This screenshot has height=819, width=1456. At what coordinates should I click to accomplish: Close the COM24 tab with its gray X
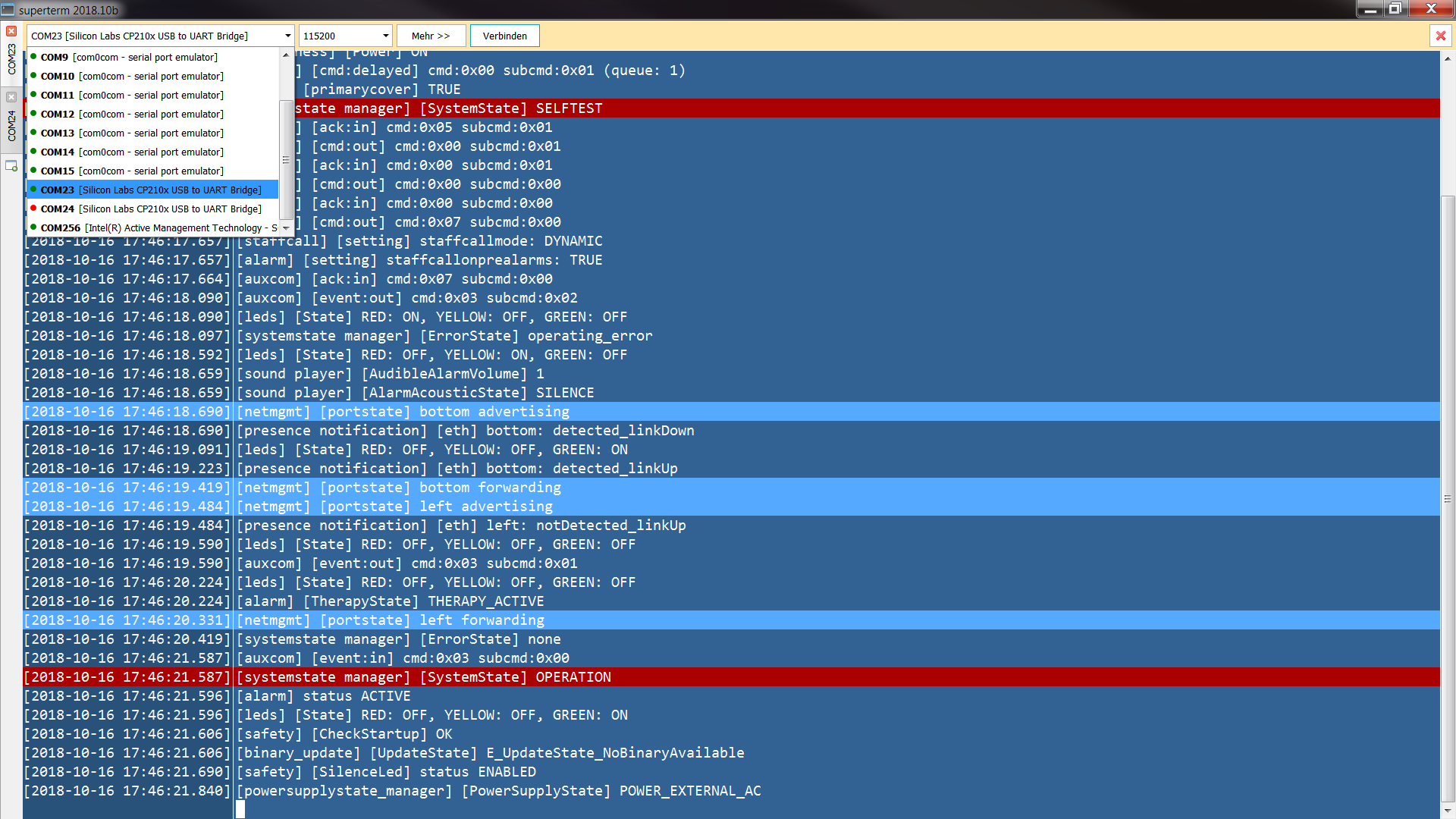11,97
